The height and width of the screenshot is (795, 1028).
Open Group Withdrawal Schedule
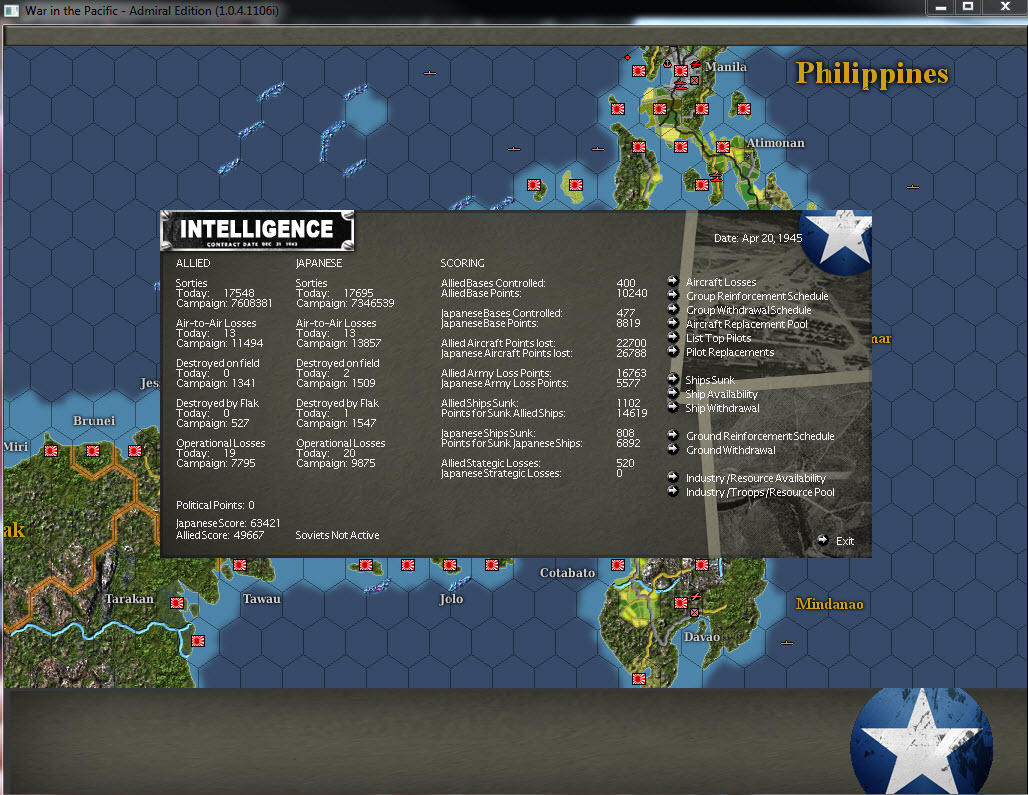(x=749, y=311)
